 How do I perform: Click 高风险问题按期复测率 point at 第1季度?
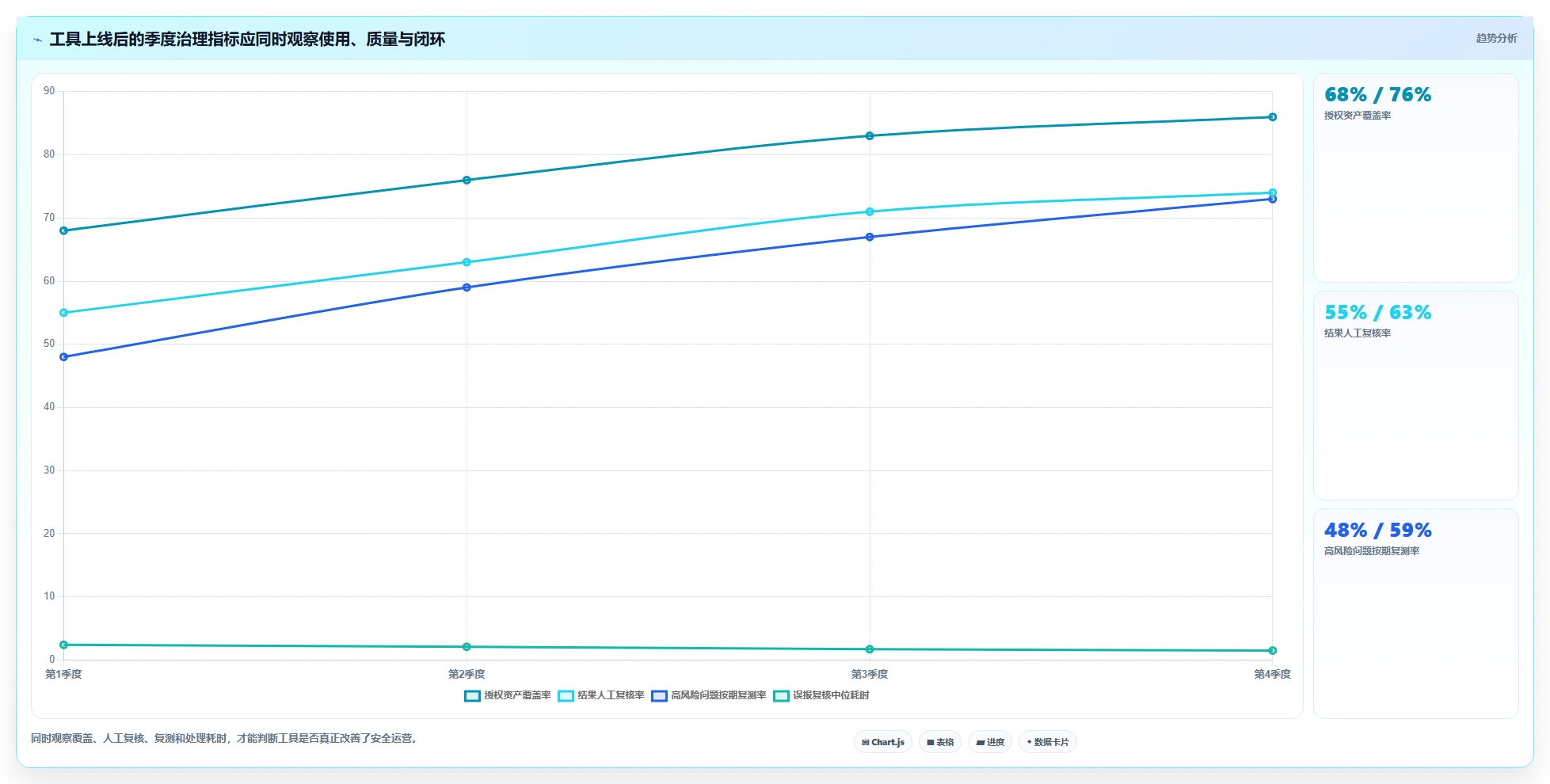[x=63, y=357]
